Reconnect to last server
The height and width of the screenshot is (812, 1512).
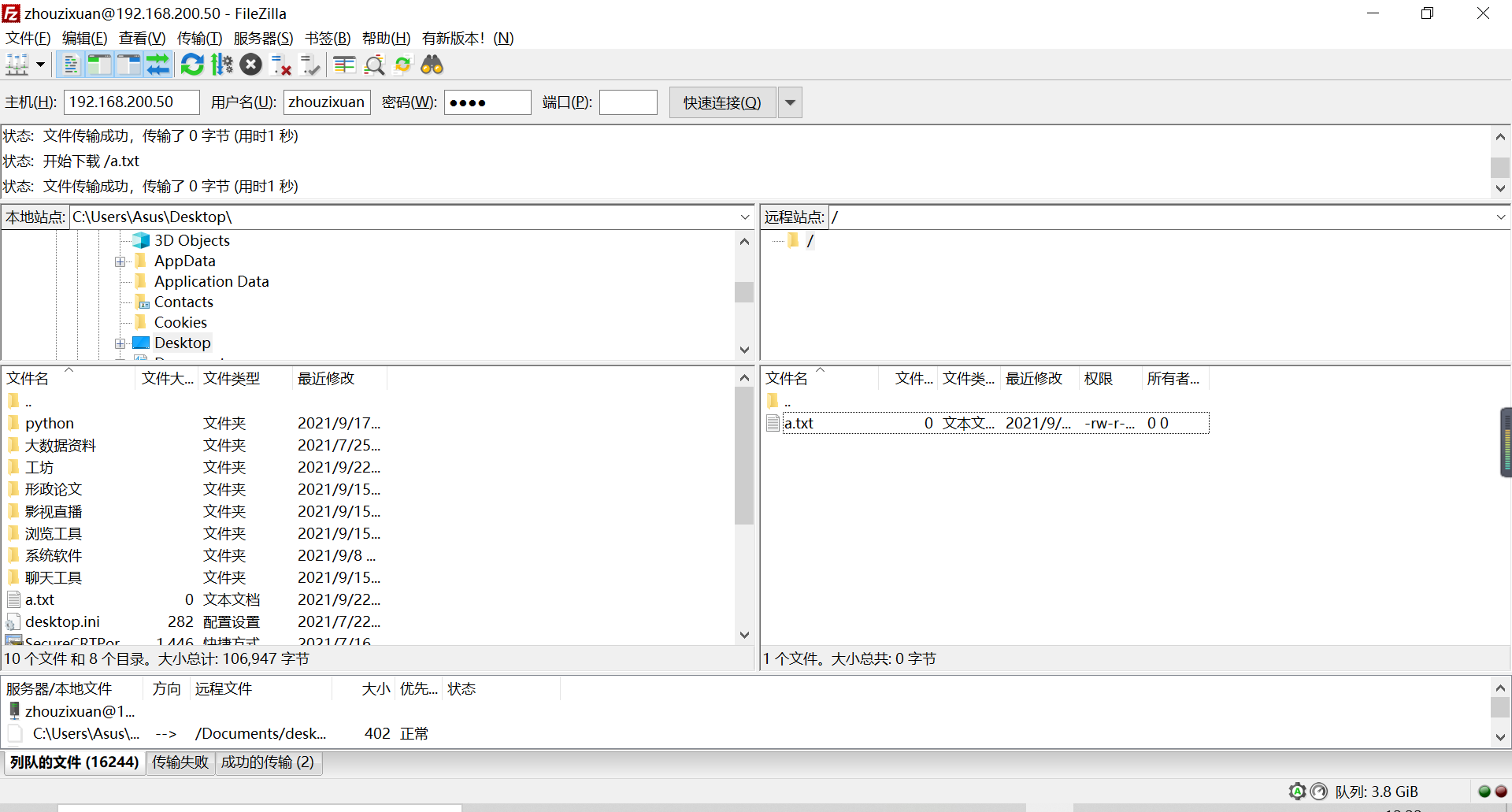(x=310, y=65)
